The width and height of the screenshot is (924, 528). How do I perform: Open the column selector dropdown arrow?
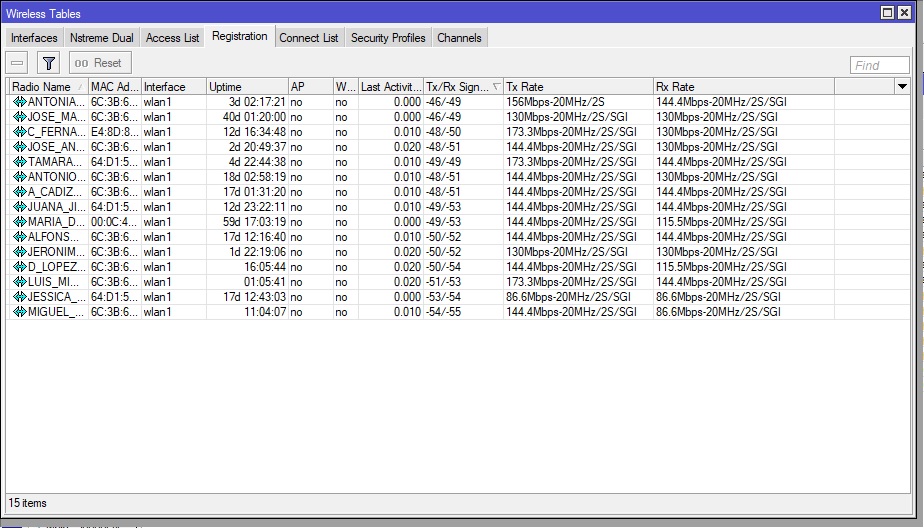[902, 87]
